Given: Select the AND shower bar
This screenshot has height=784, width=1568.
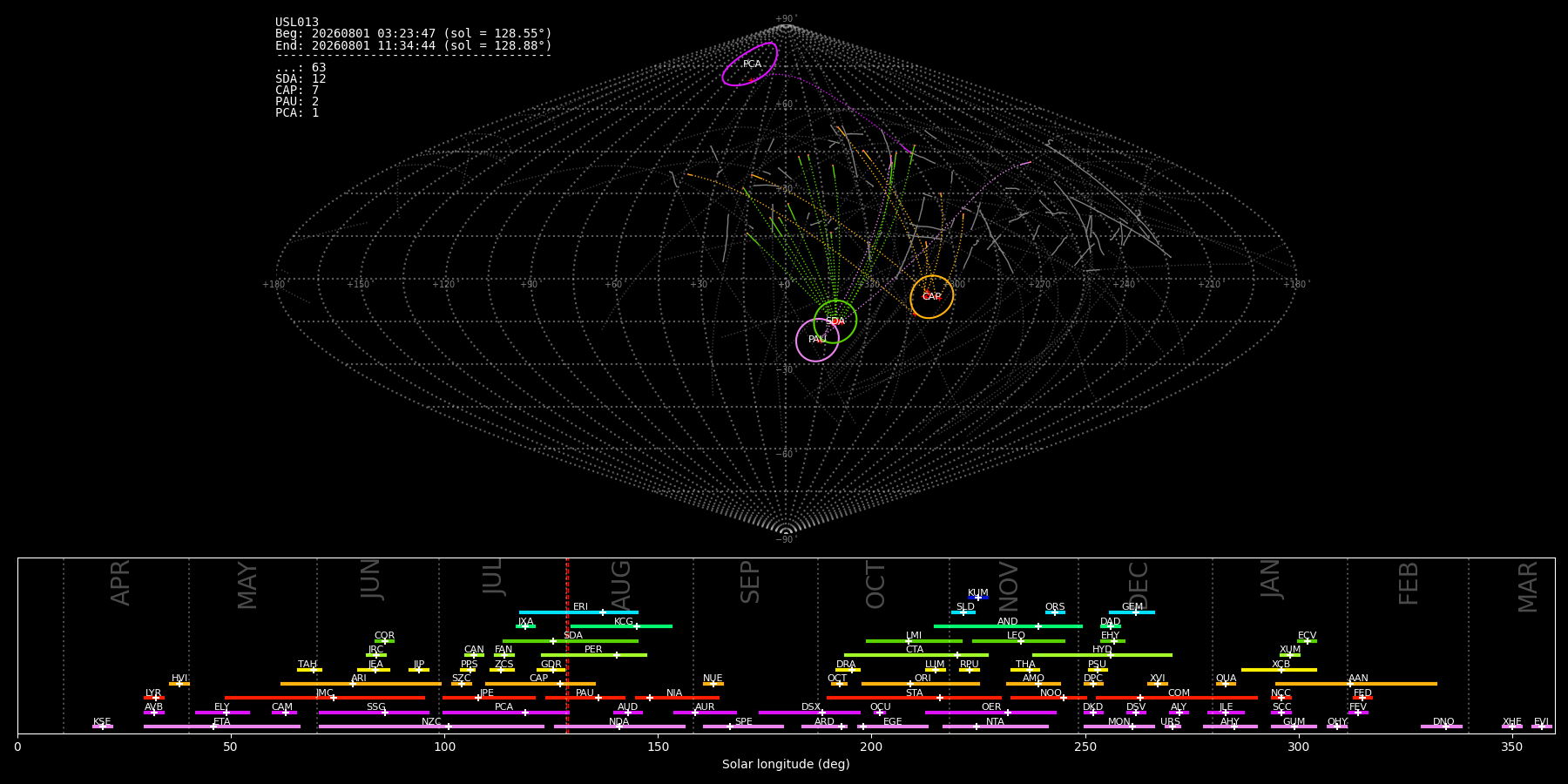Looking at the screenshot, I should click(x=1008, y=626).
